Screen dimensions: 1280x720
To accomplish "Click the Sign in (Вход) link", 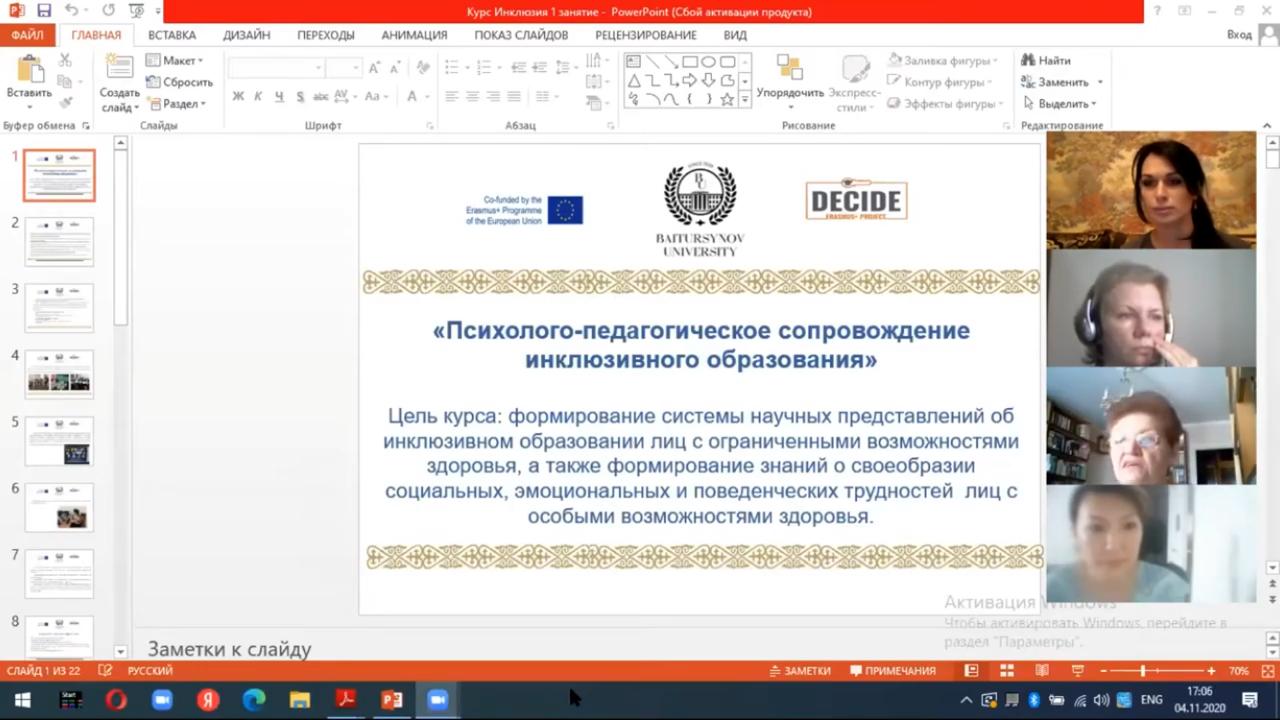I will 1239,35.
